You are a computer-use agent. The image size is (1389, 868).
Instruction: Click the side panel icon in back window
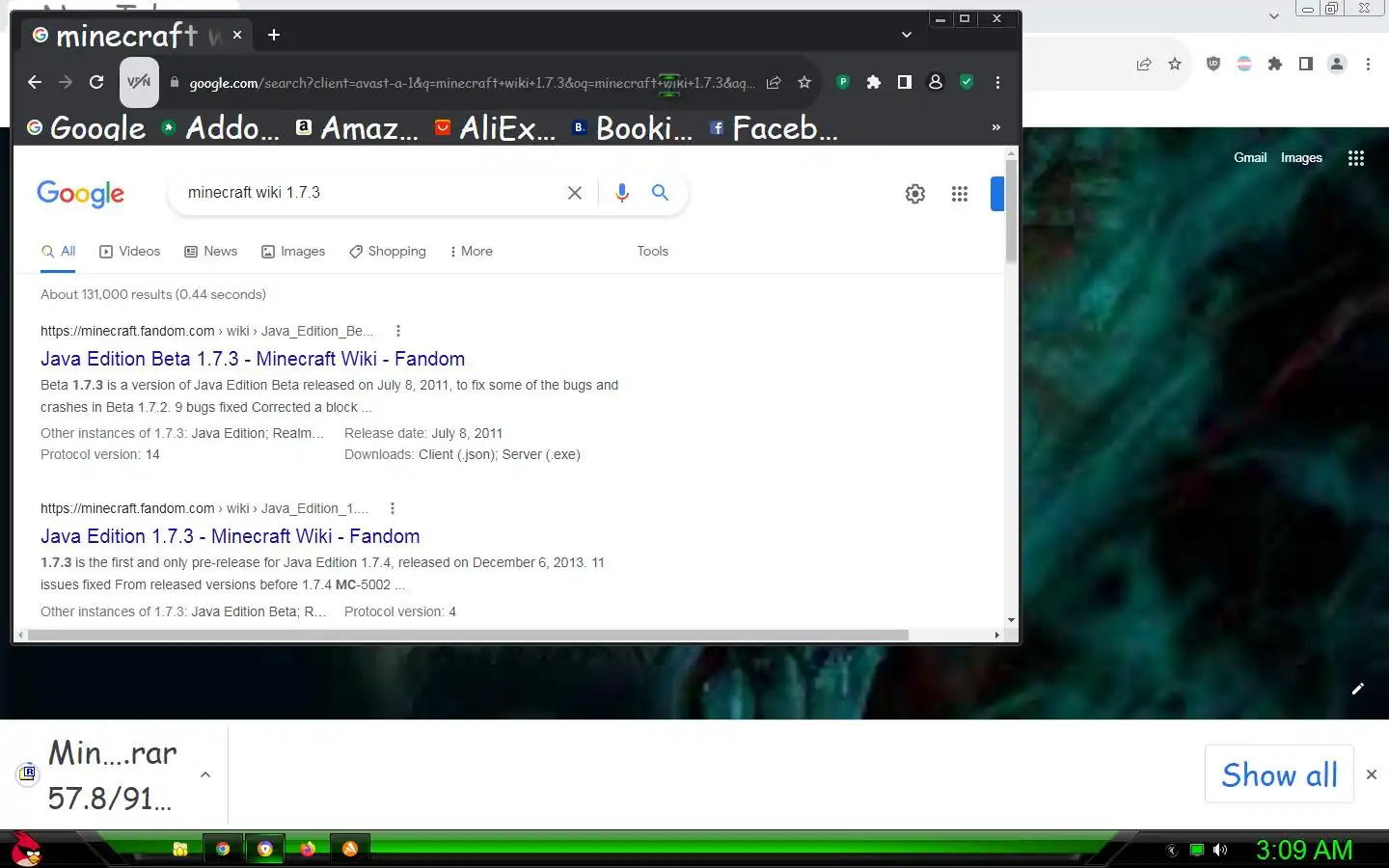click(x=1306, y=64)
